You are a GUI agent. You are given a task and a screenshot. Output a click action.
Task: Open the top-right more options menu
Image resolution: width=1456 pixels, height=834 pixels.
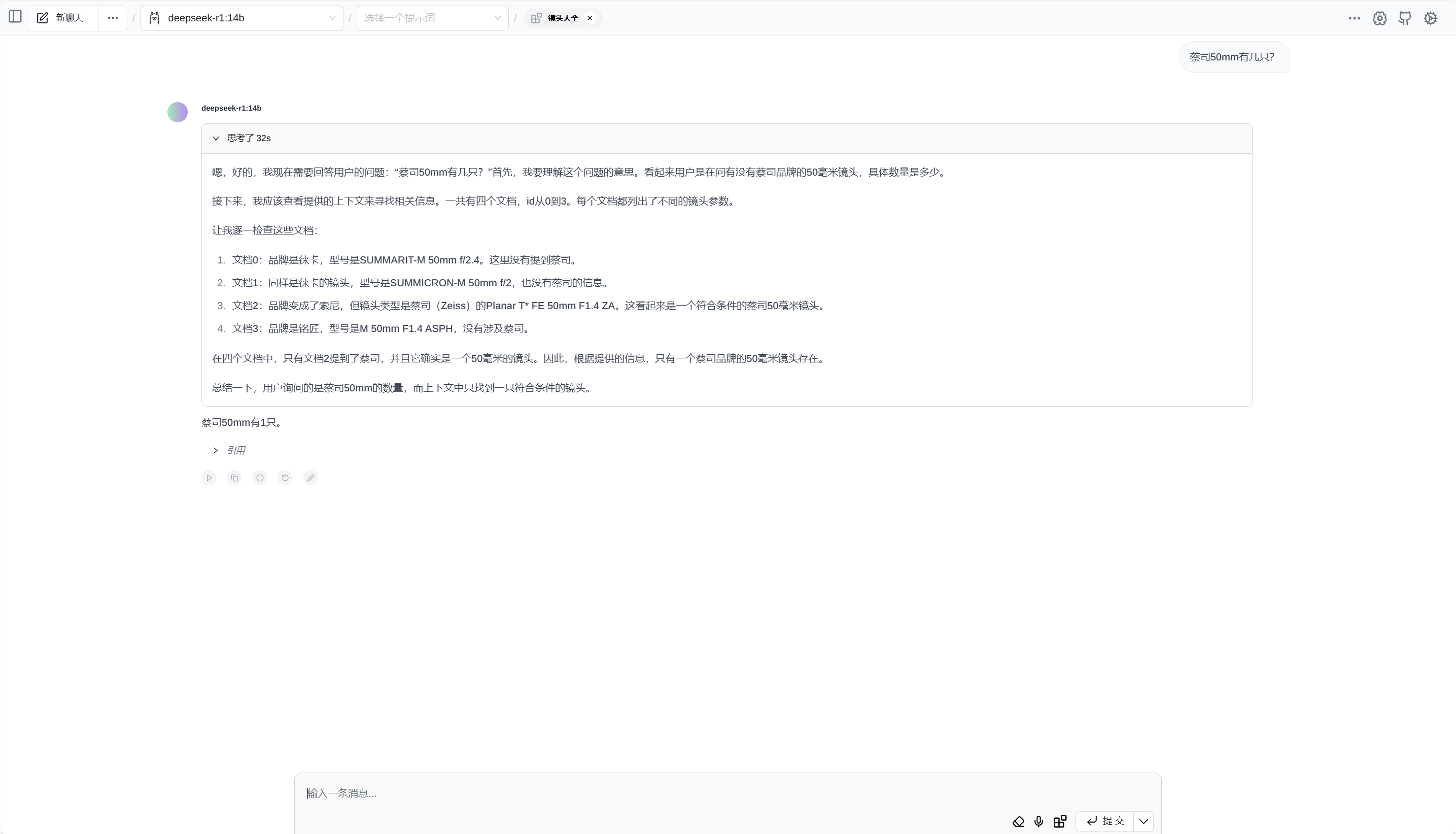tap(1354, 18)
